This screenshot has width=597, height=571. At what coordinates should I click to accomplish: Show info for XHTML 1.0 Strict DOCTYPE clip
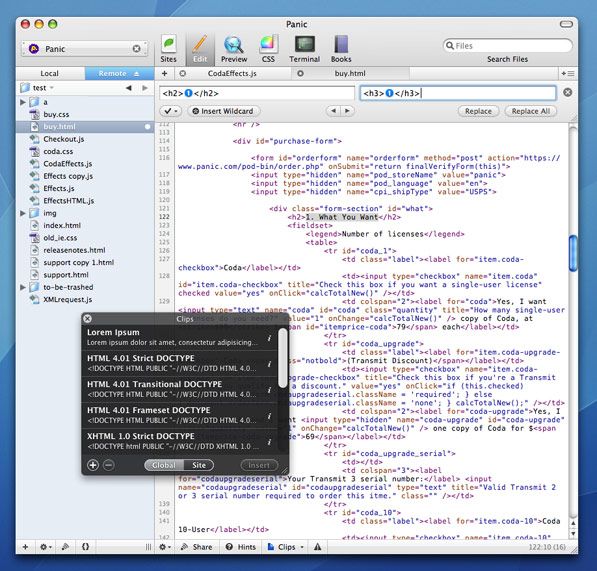pyautogui.click(x=269, y=442)
